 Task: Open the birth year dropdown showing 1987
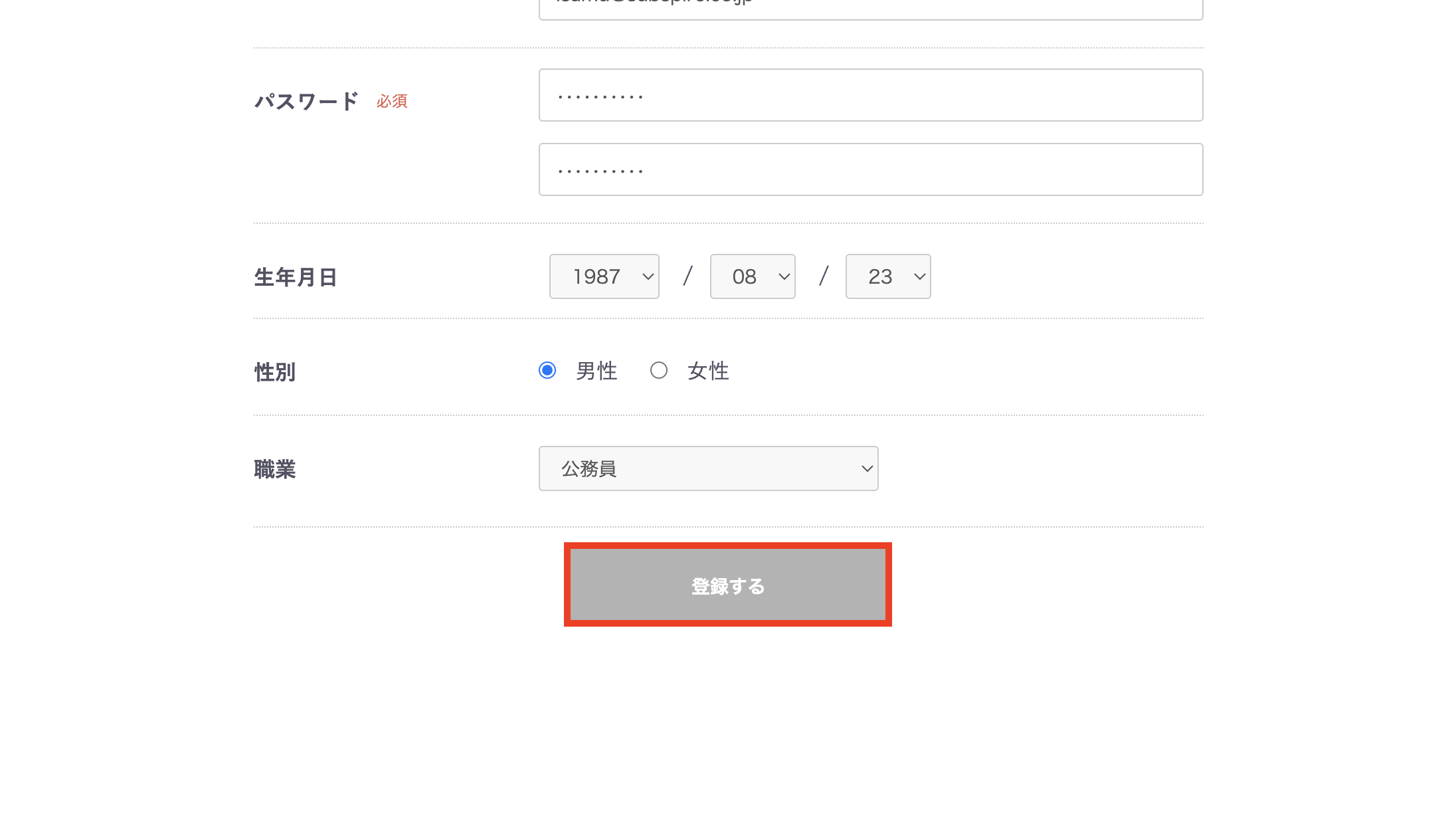(x=603, y=276)
